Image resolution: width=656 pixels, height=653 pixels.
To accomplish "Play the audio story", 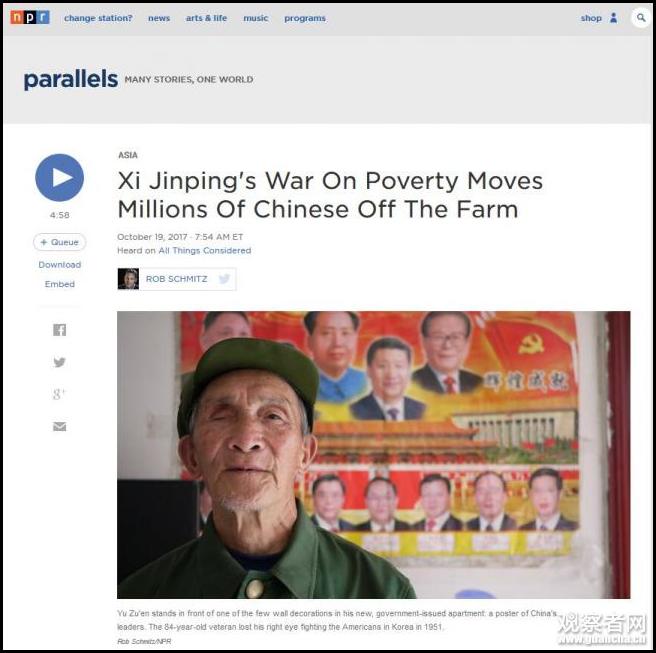I will (x=59, y=177).
